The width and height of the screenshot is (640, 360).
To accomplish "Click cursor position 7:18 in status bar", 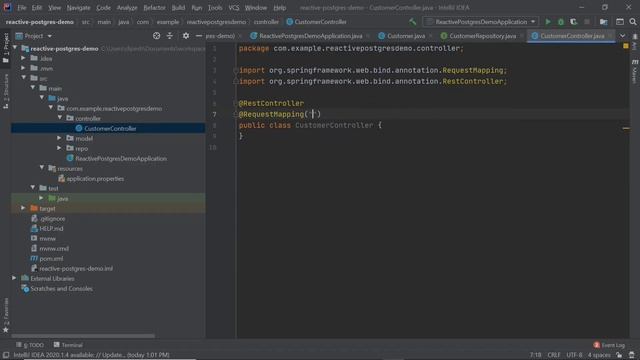I will coord(535,355).
